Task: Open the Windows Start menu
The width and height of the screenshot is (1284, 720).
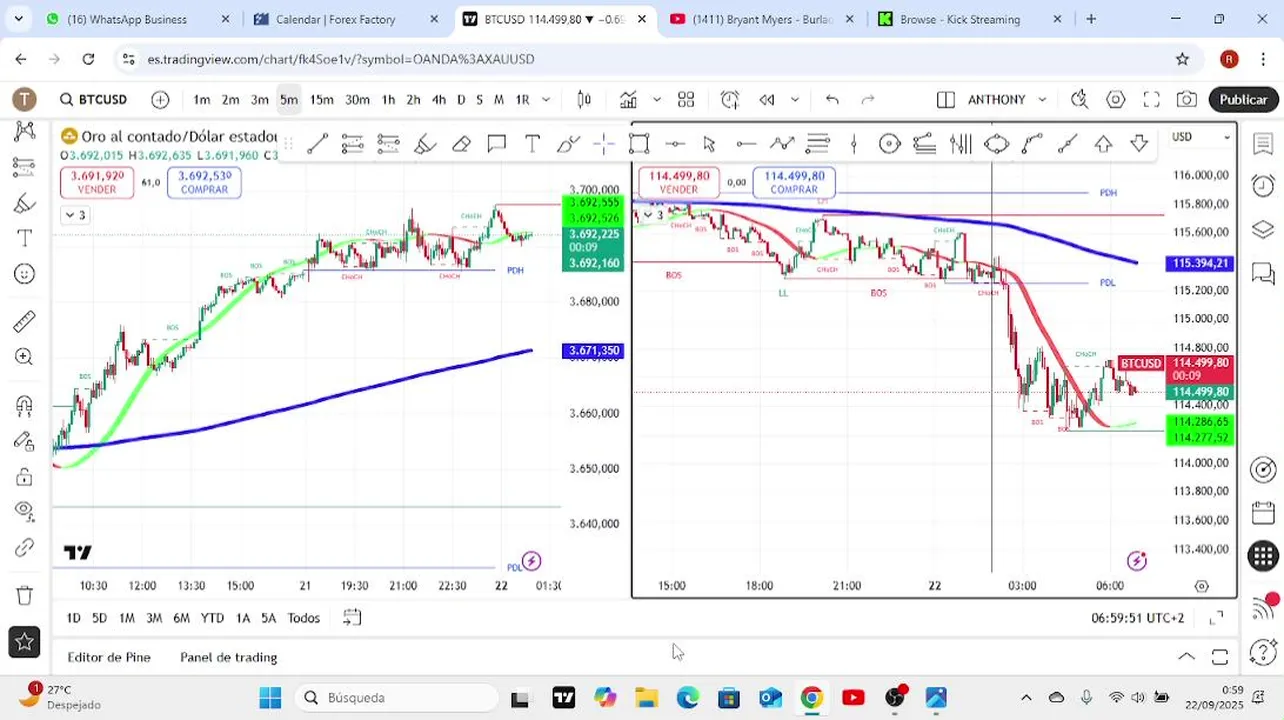Action: (x=270, y=697)
